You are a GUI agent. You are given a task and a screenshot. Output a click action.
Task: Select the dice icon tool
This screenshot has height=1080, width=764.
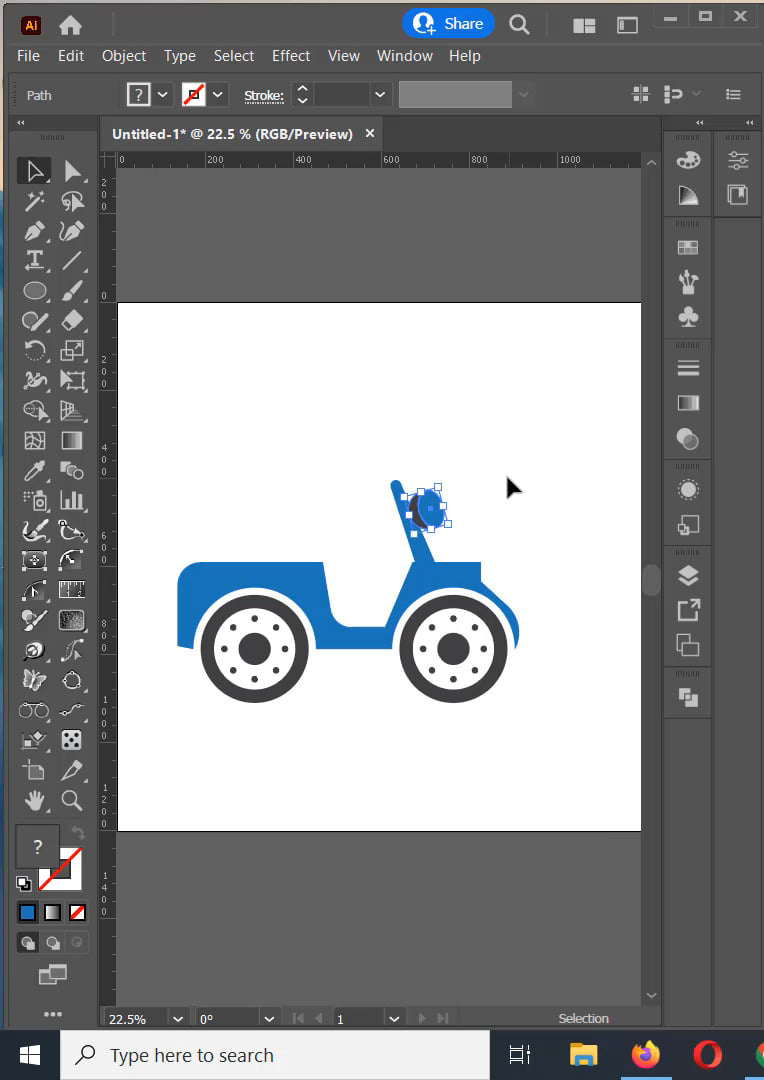[x=72, y=740]
